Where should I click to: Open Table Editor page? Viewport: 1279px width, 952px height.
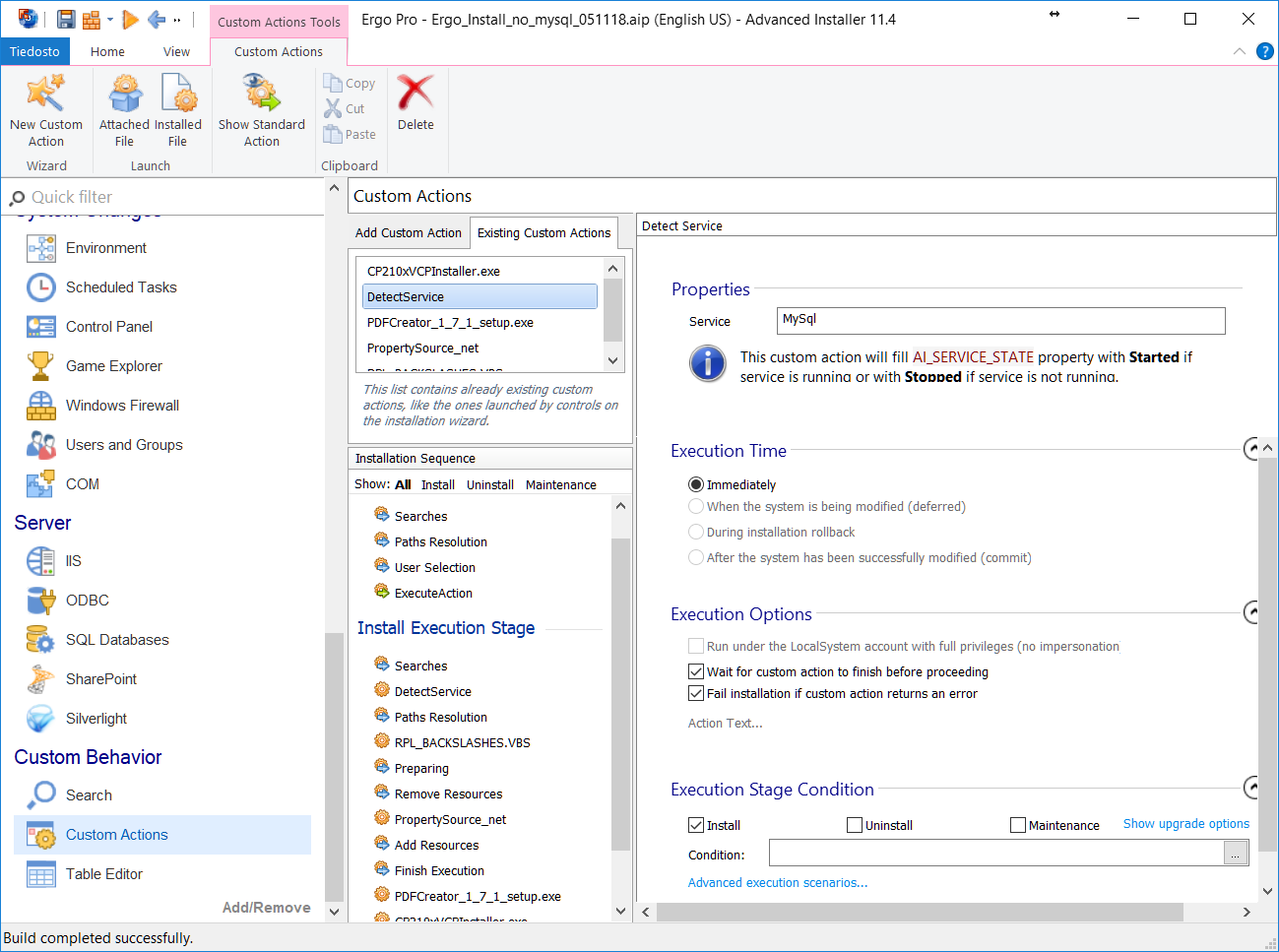(104, 874)
